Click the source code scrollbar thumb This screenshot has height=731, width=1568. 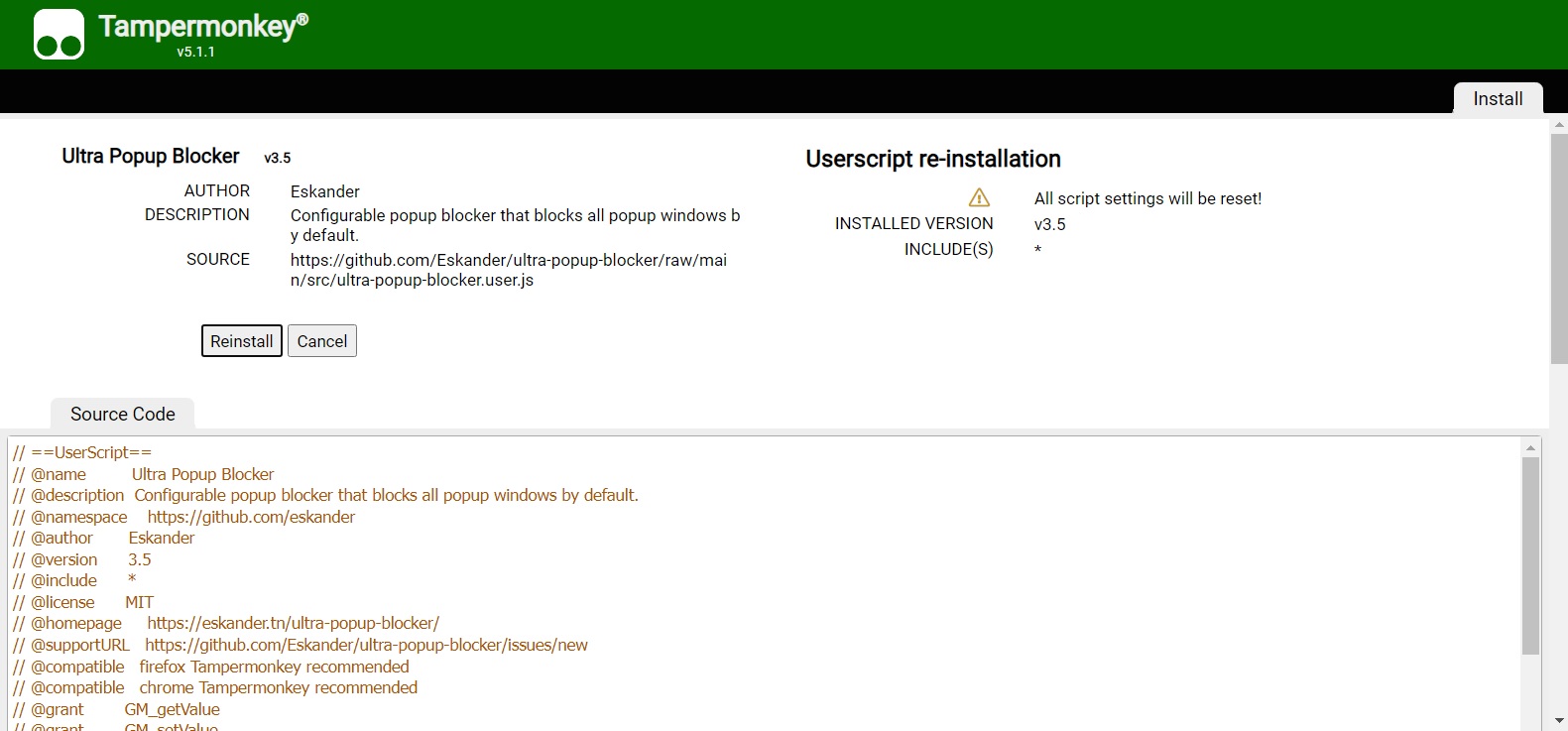click(x=1530, y=555)
